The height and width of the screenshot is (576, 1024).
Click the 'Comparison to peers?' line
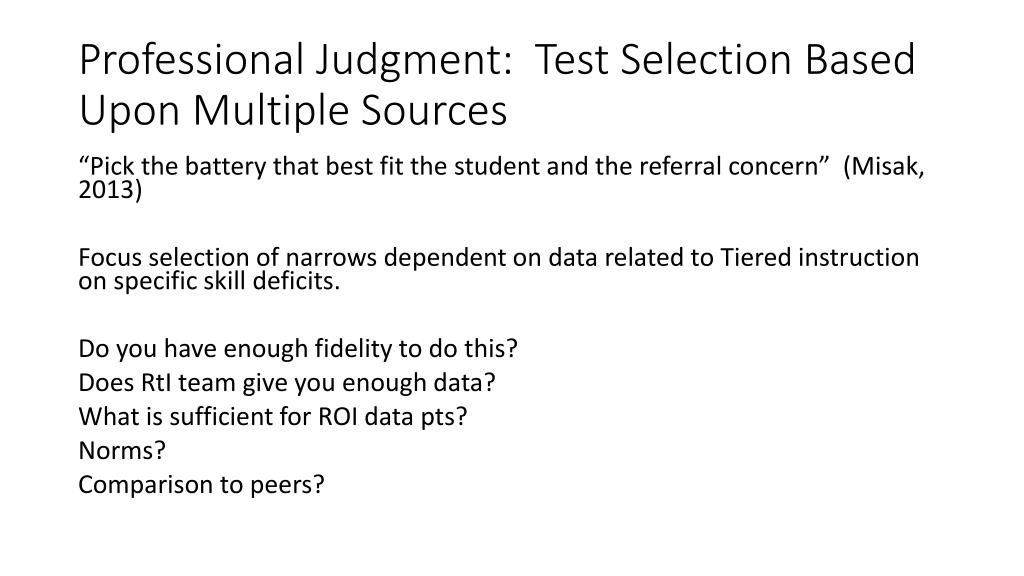click(201, 484)
